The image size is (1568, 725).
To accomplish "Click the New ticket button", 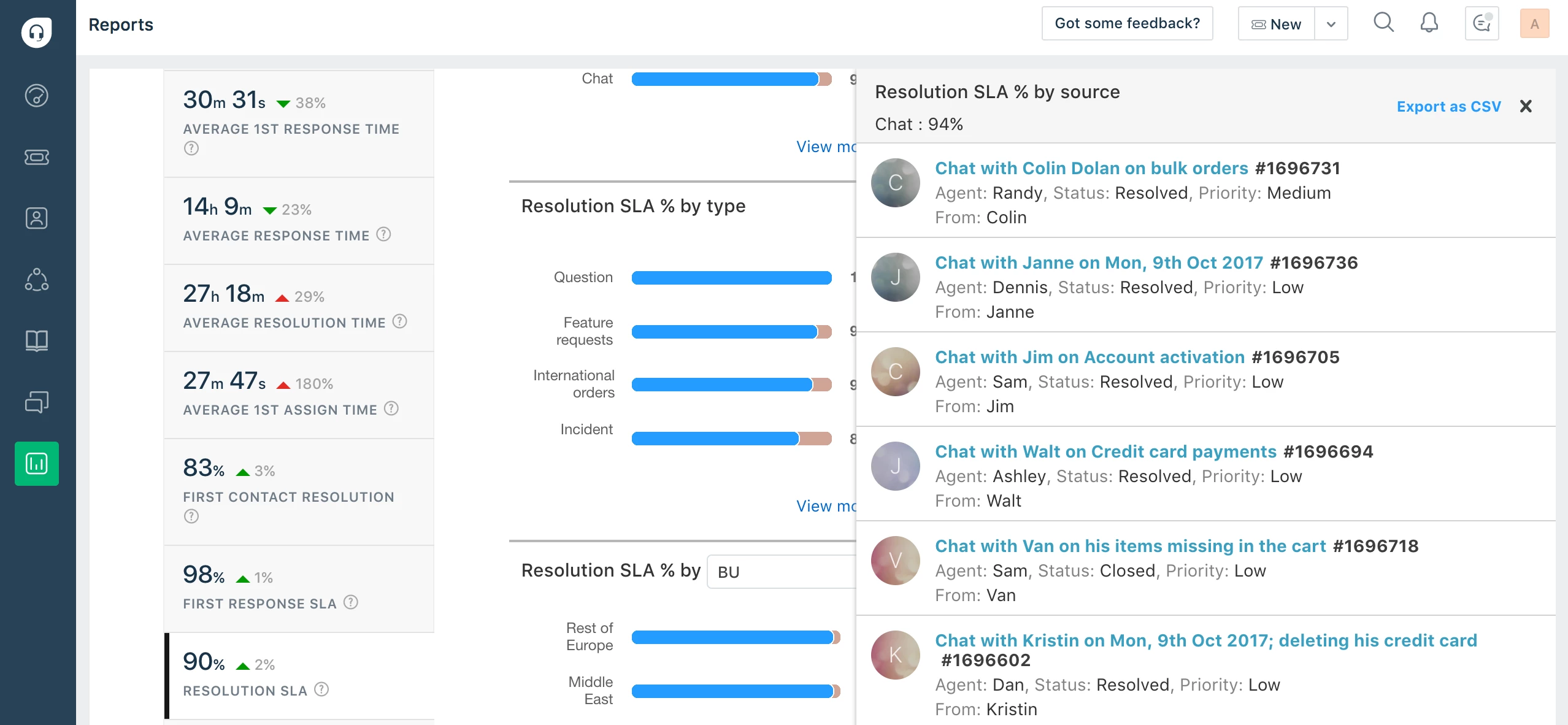I will tap(1276, 24).
